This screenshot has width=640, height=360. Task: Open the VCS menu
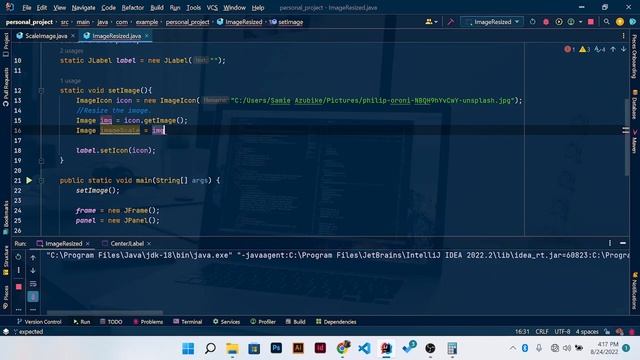pos(212,8)
